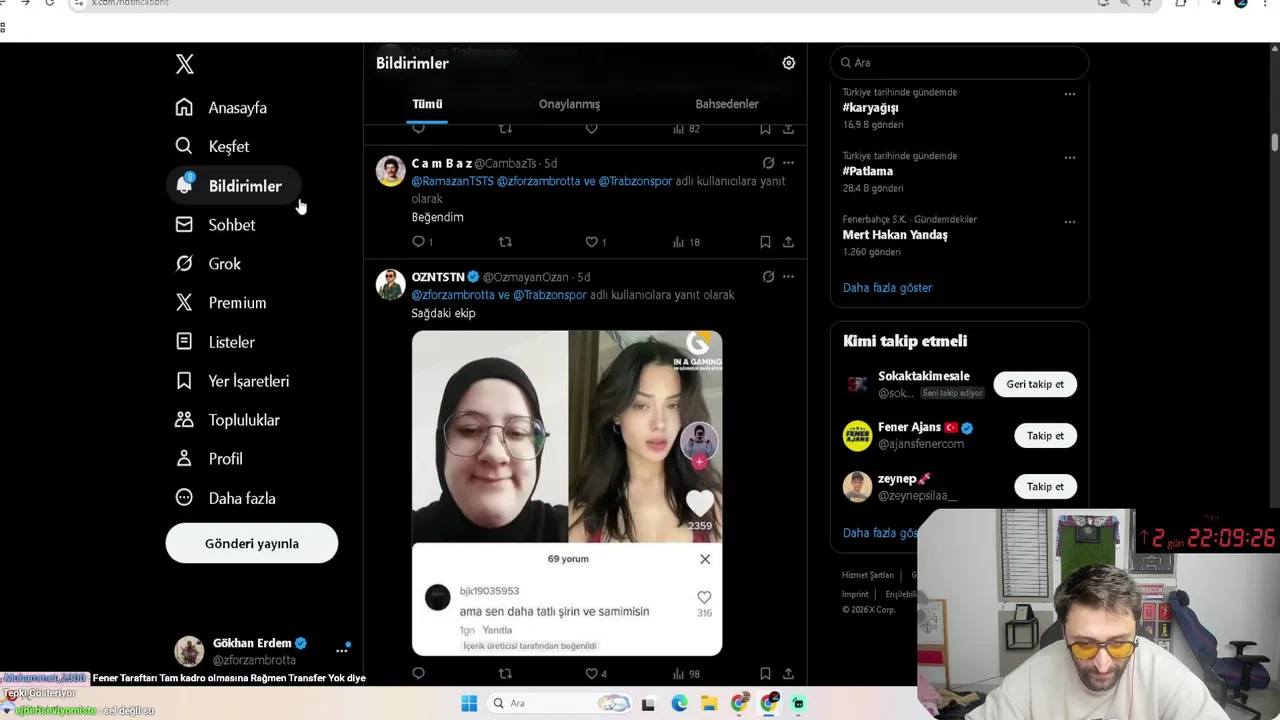
Task: Click @OzmayanOzan handle
Action: coord(525,277)
